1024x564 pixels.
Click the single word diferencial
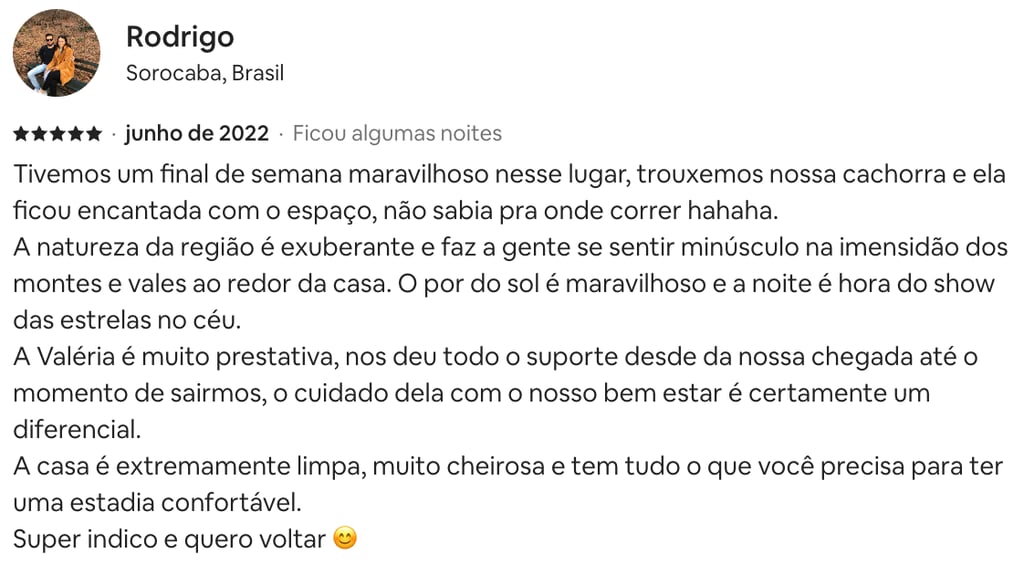coord(77,430)
